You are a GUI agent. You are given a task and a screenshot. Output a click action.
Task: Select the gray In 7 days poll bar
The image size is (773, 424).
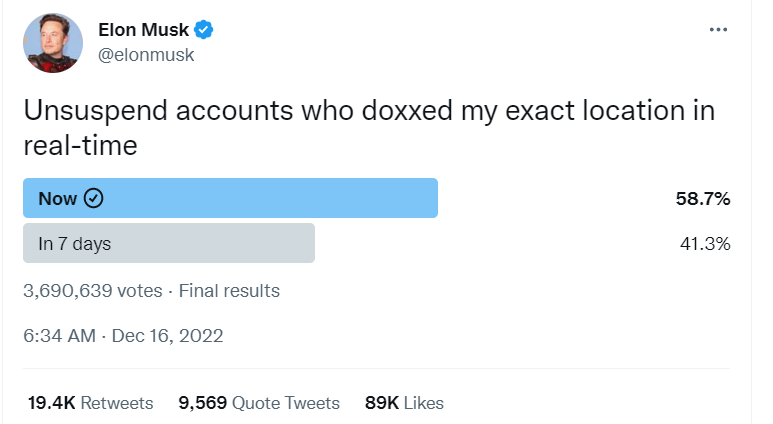click(x=169, y=243)
